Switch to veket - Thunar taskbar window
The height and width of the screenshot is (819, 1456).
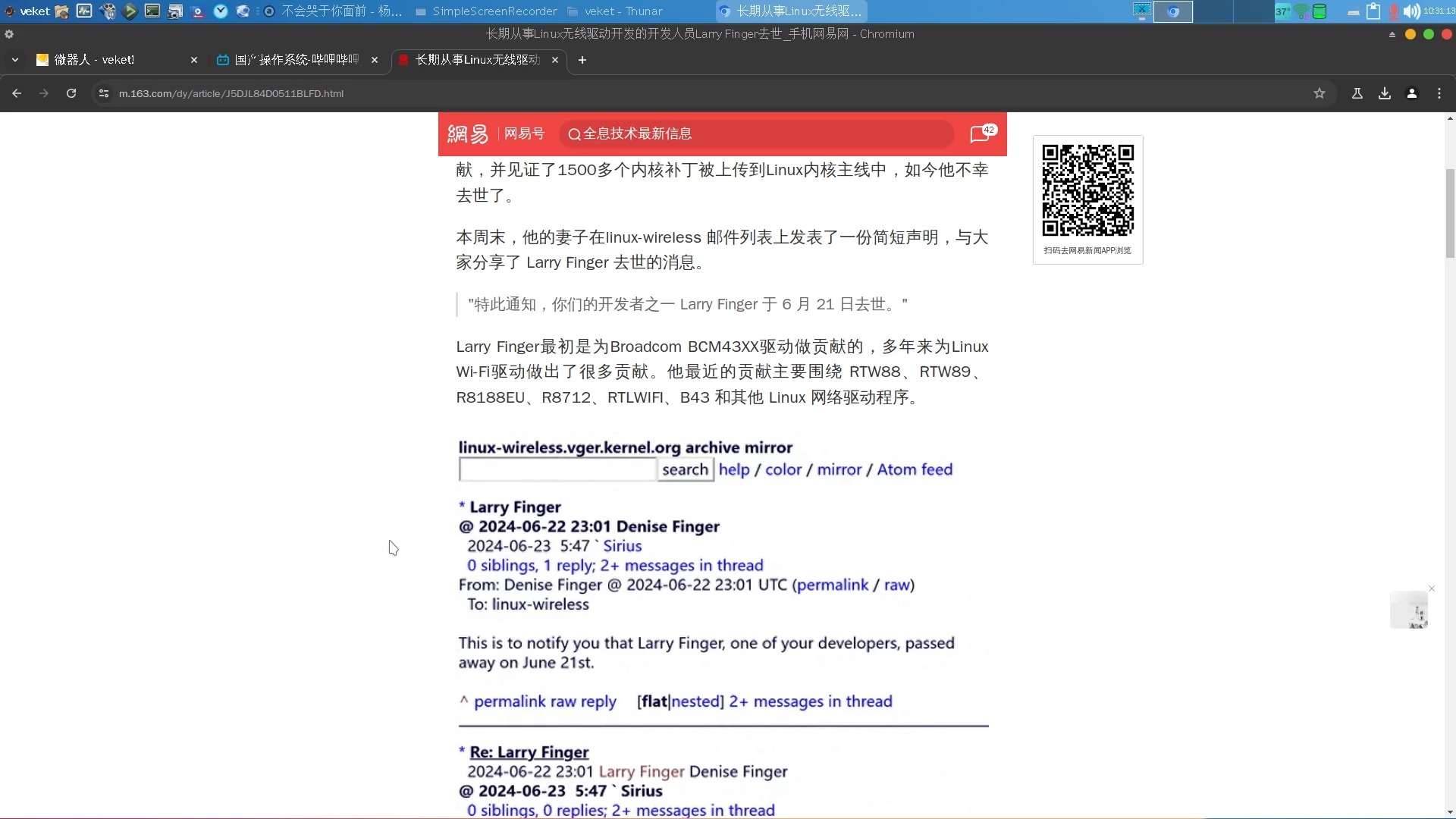[x=615, y=11]
